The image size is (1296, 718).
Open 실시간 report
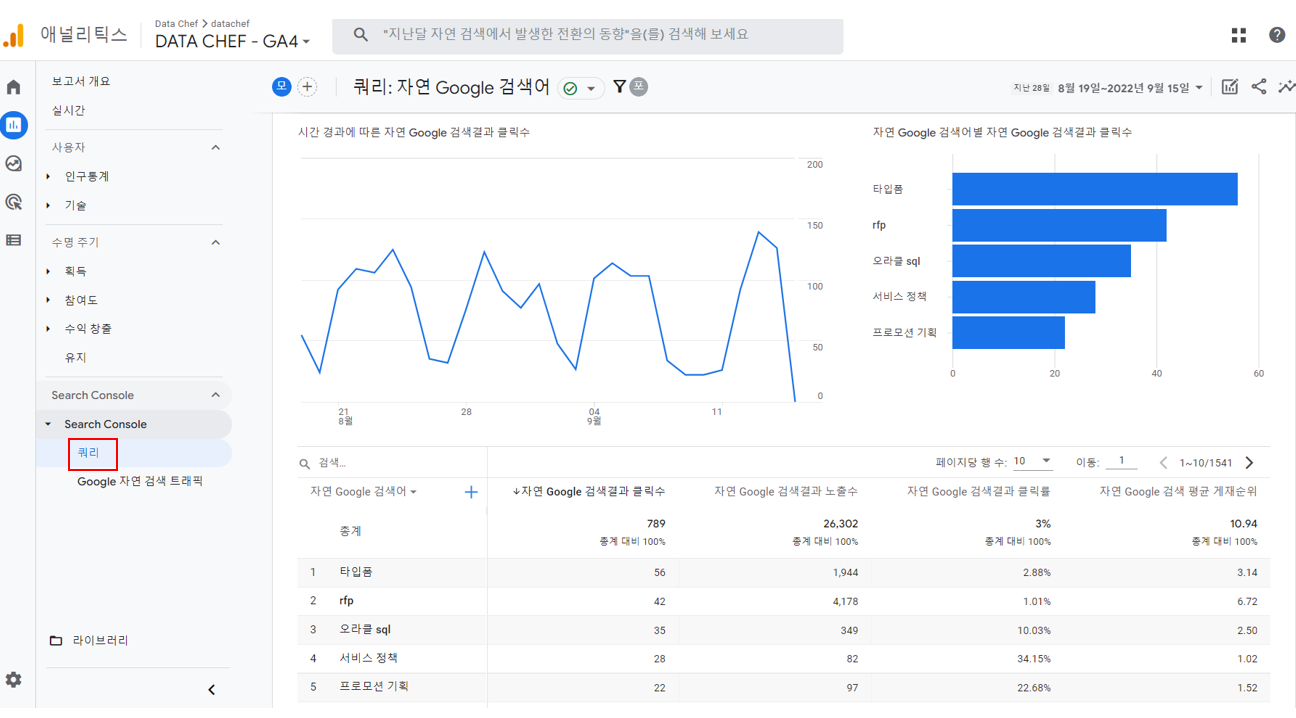click(x=68, y=110)
